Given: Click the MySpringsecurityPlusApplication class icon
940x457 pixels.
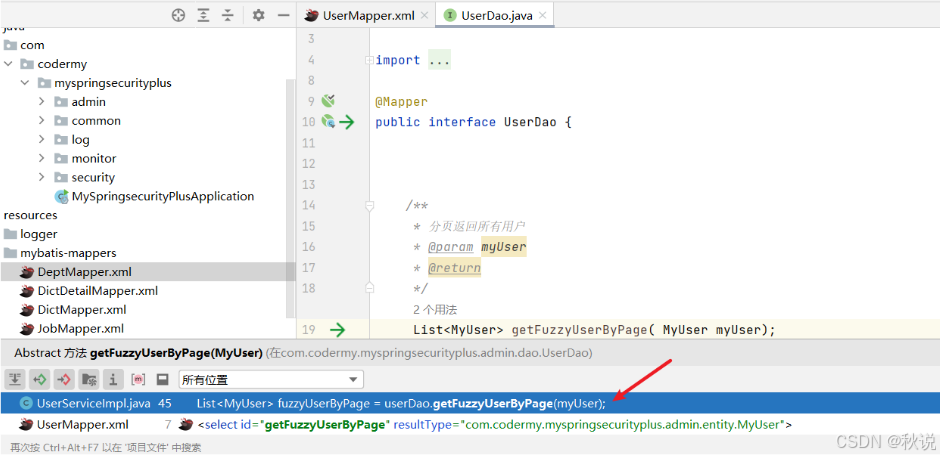Looking at the screenshot, I should pyautogui.click(x=61, y=196).
